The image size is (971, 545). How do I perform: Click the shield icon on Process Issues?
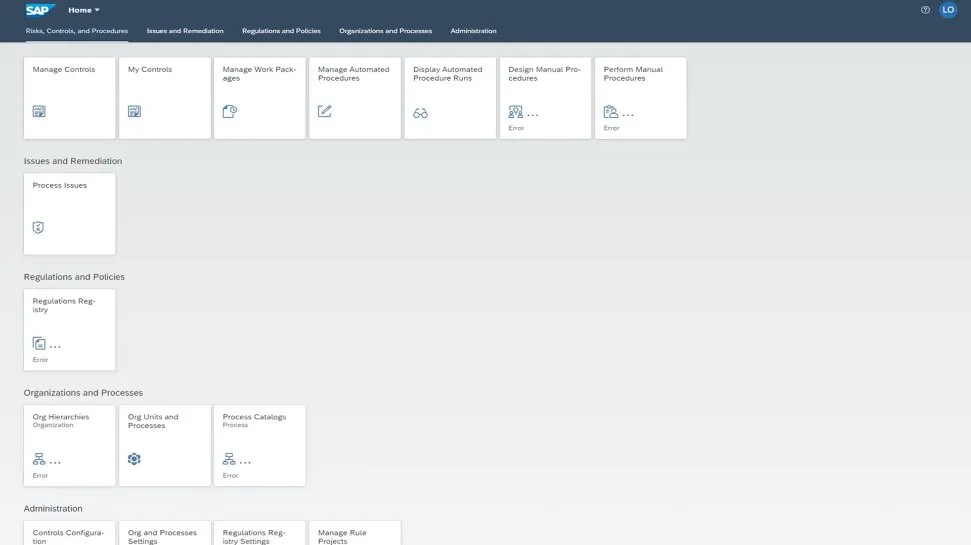coord(39,228)
